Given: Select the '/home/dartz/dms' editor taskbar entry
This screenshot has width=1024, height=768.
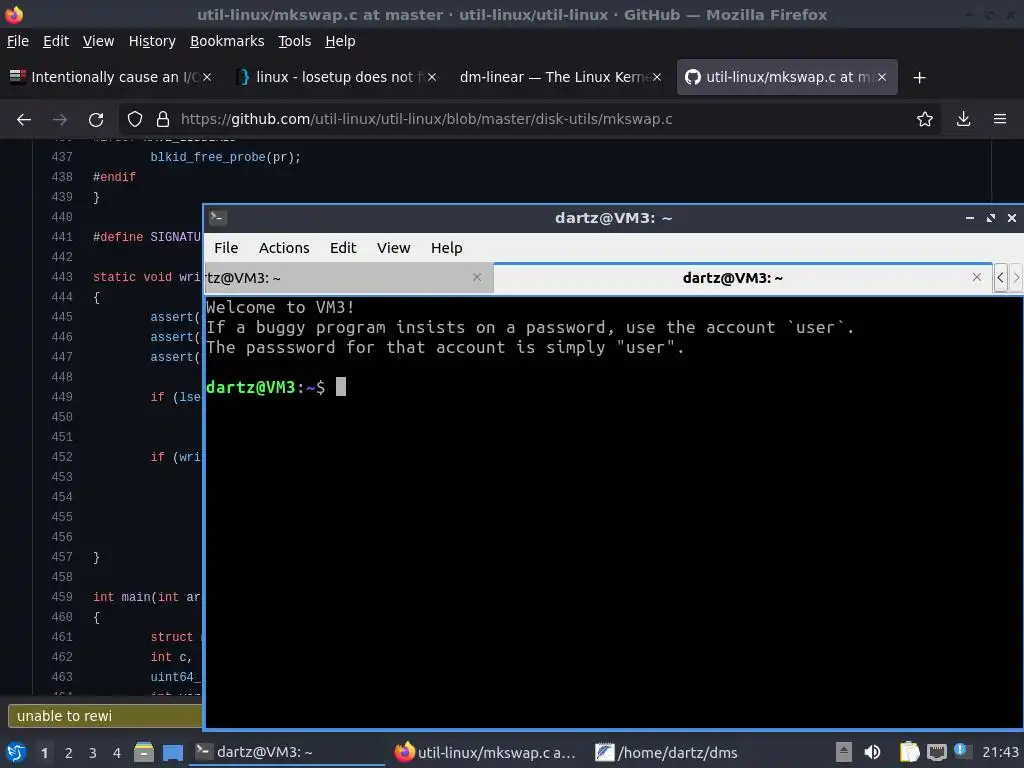Looking at the screenshot, I should click(666, 752).
